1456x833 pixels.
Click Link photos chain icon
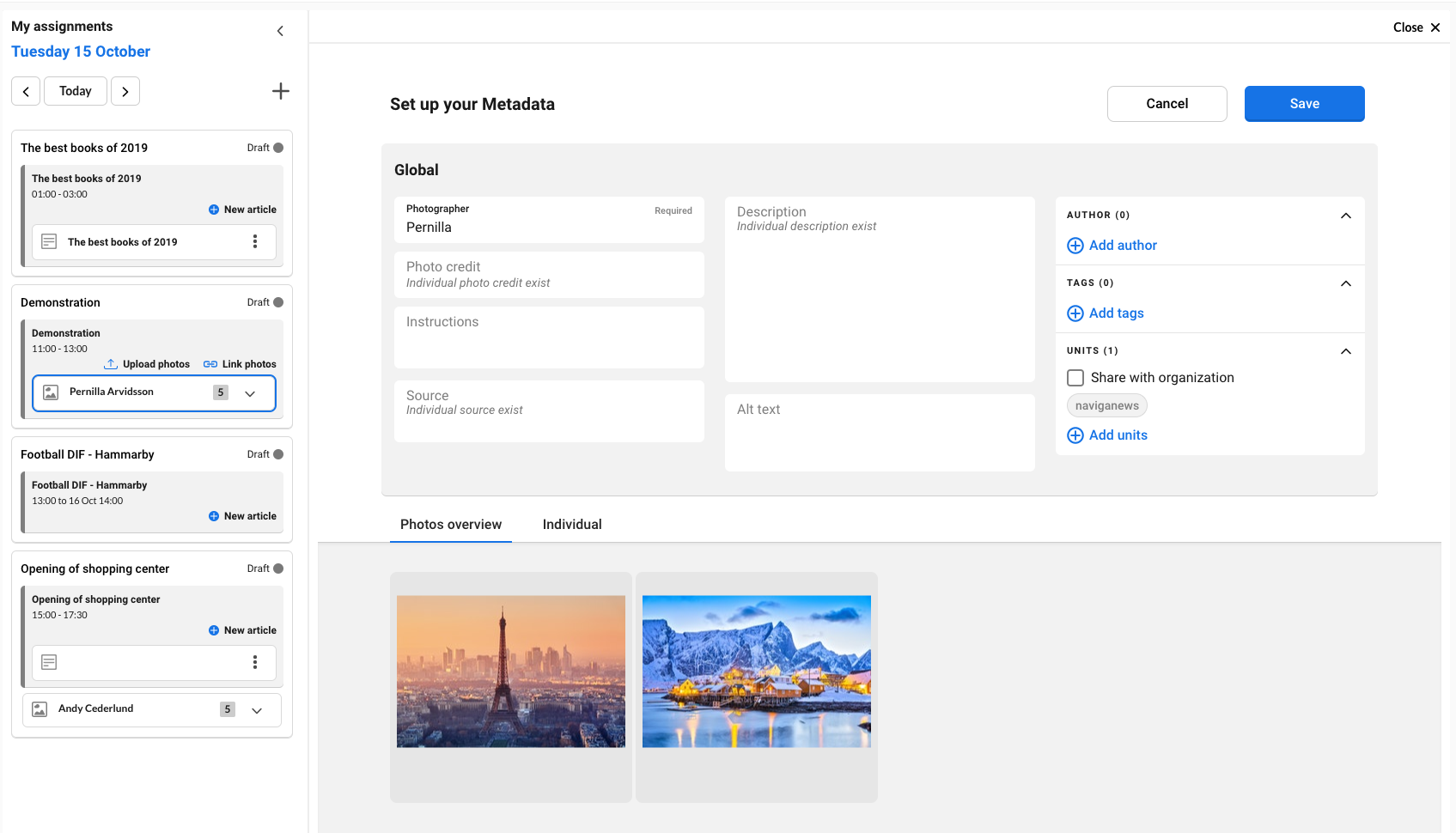coord(210,364)
